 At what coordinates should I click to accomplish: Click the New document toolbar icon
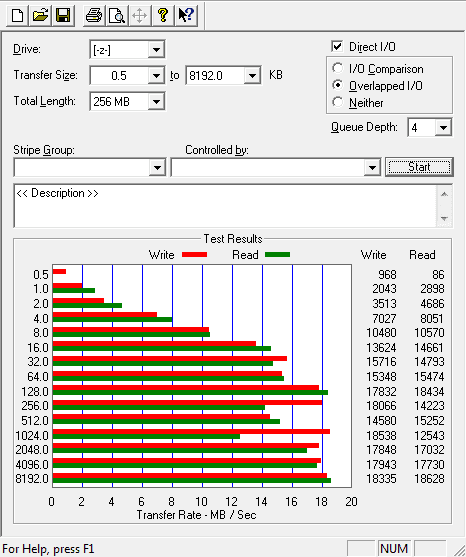coord(18,16)
